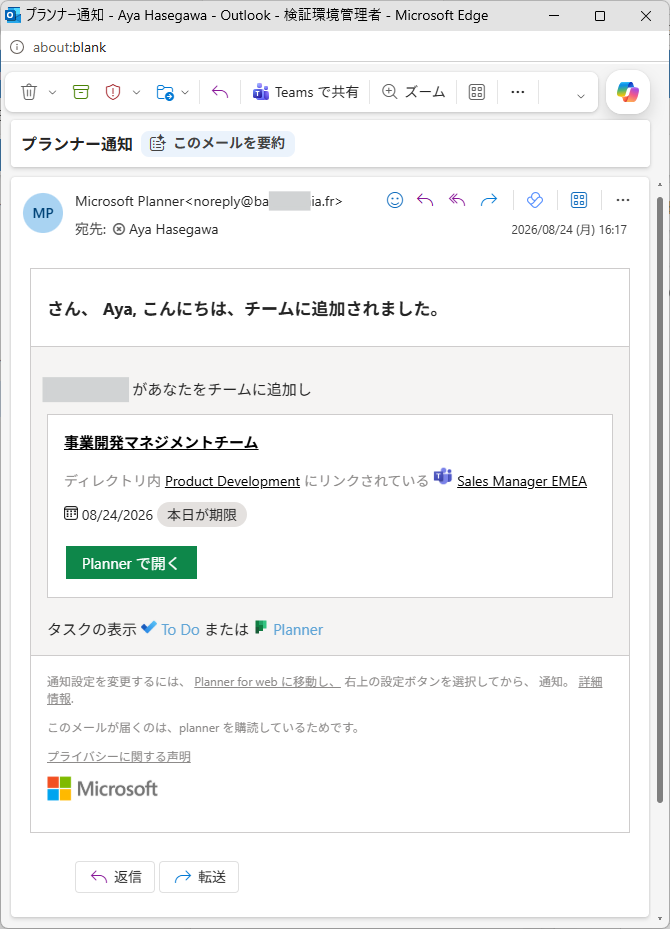
Task: Click the 本日が期限 badge
Action: [202, 515]
